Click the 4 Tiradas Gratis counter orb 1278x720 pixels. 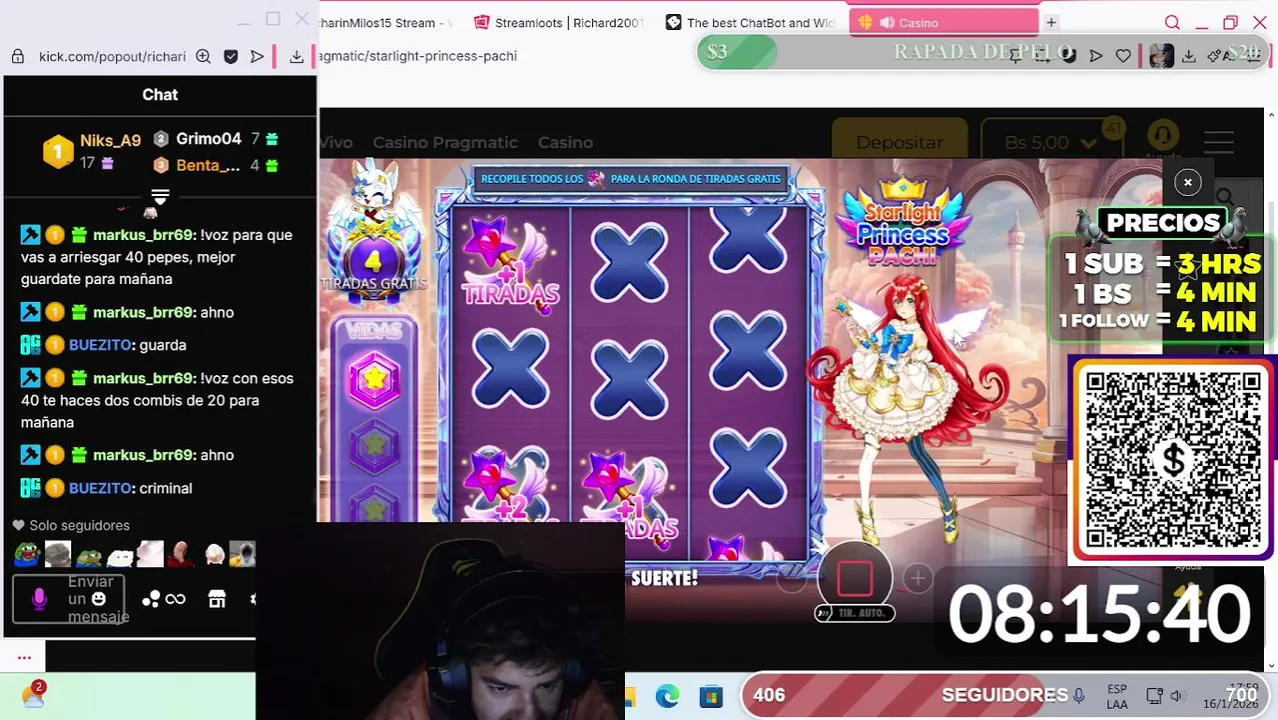click(x=373, y=261)
